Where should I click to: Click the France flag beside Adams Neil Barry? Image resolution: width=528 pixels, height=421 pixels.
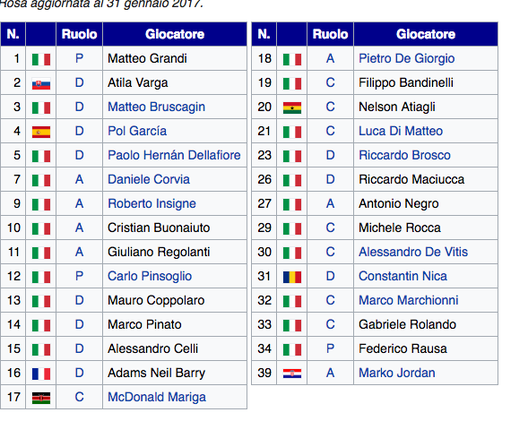[41, 374]
